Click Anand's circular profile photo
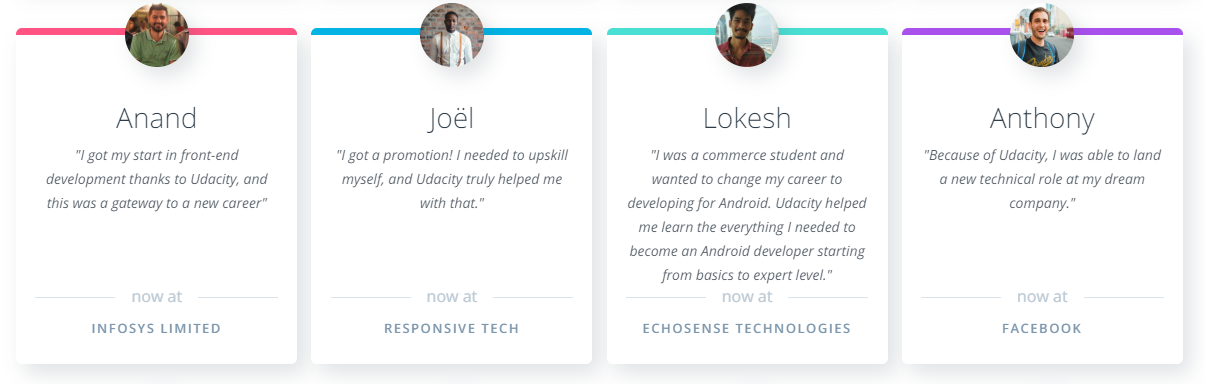Image resolution: width=1205 pixels, height=384 pixels. tap(157, 35)
